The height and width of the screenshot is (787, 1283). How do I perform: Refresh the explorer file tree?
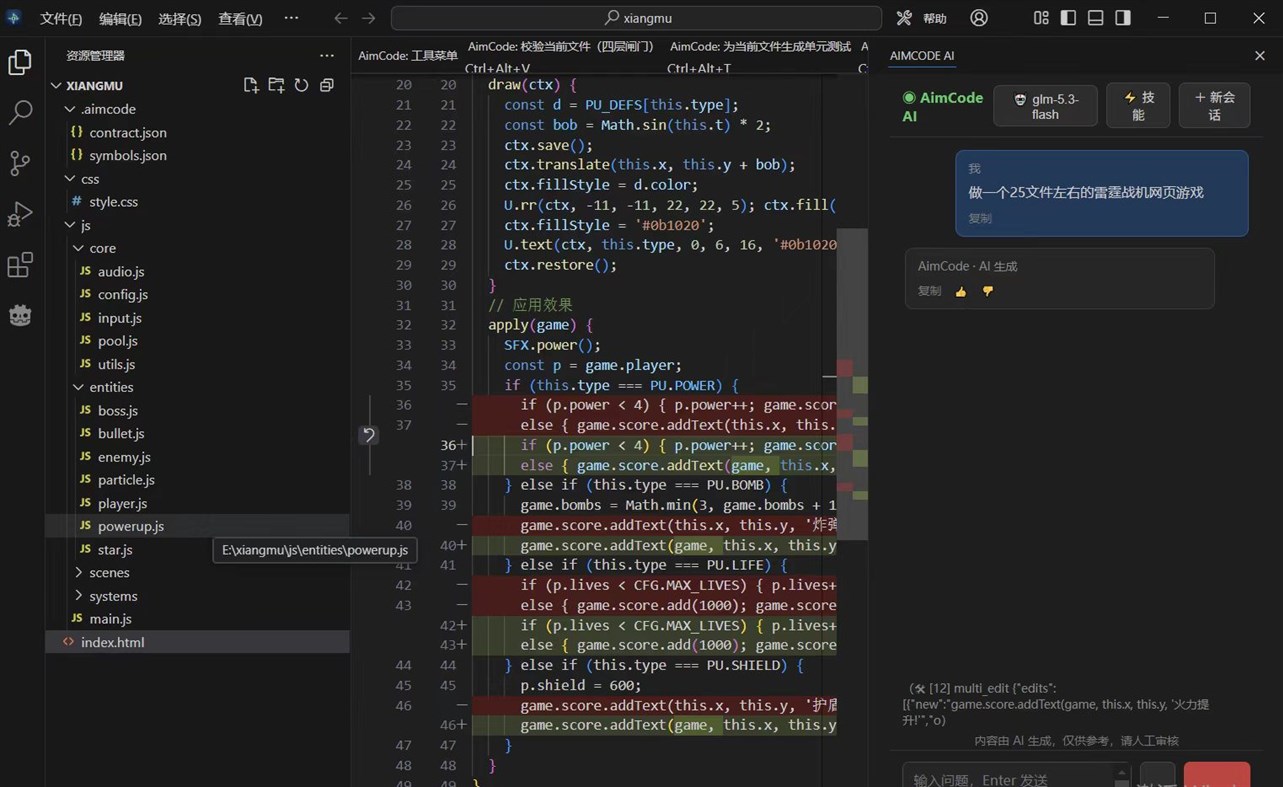click(x=301, y=85)
